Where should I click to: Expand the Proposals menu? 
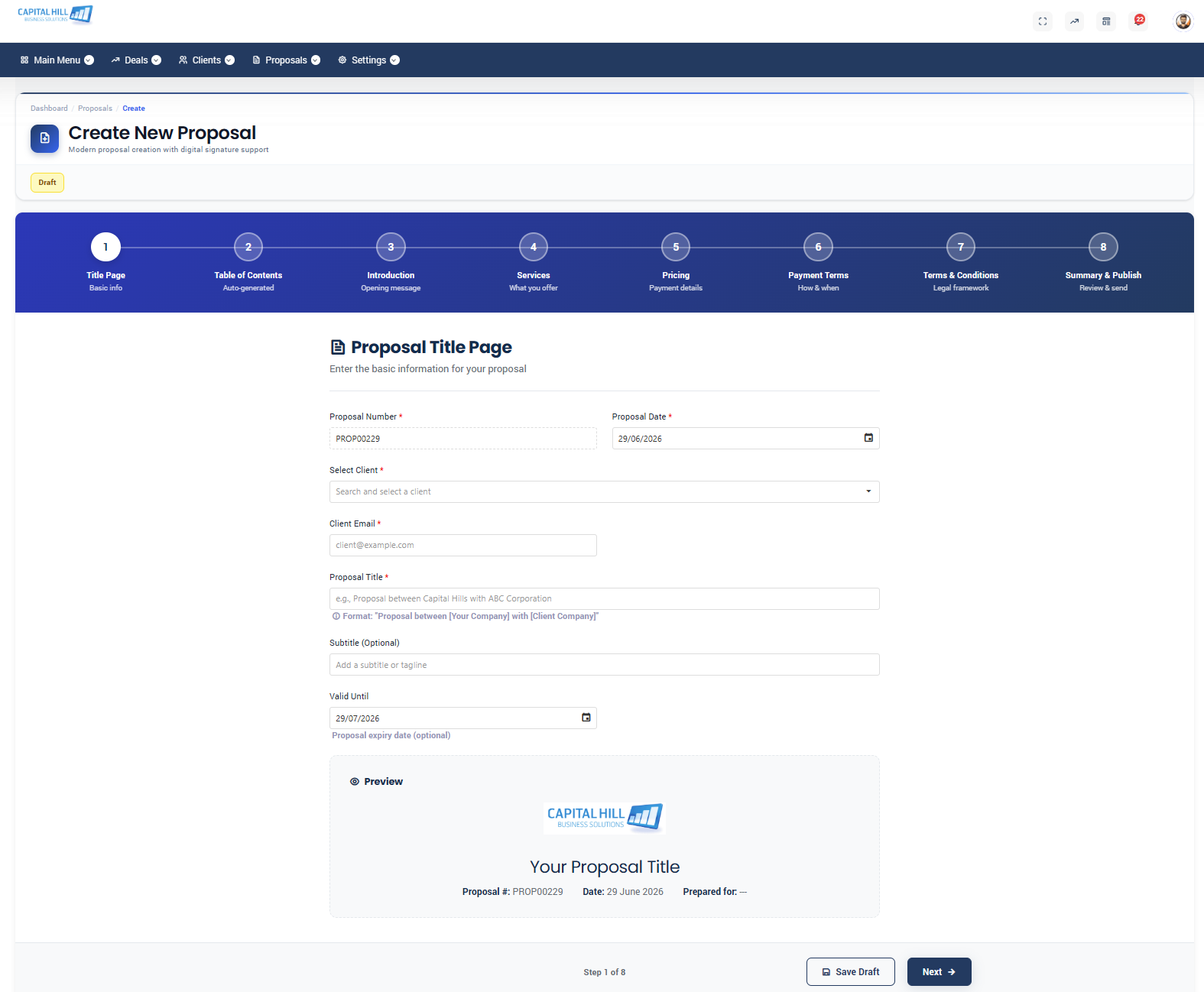(286, 60)
